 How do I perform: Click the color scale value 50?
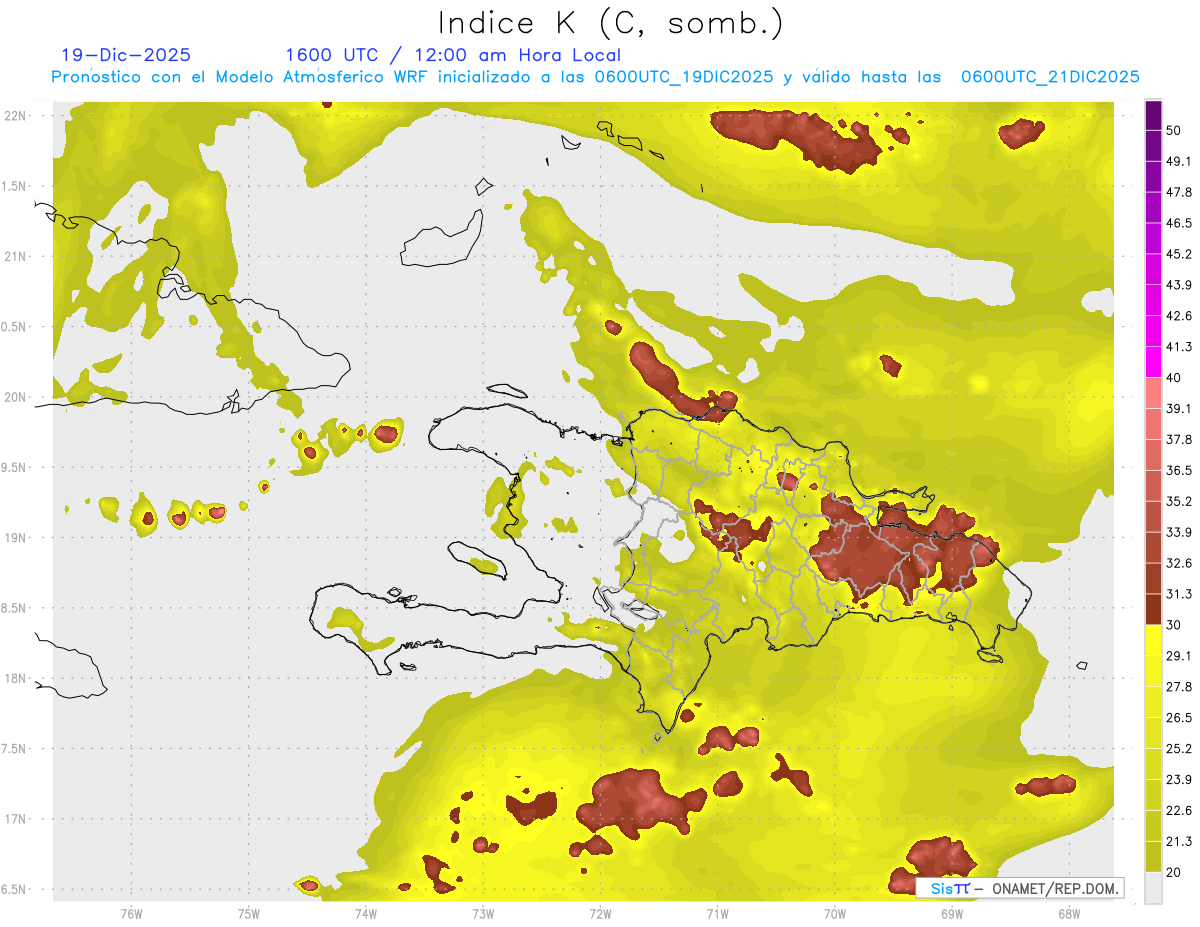click(x=1175, y=130)
